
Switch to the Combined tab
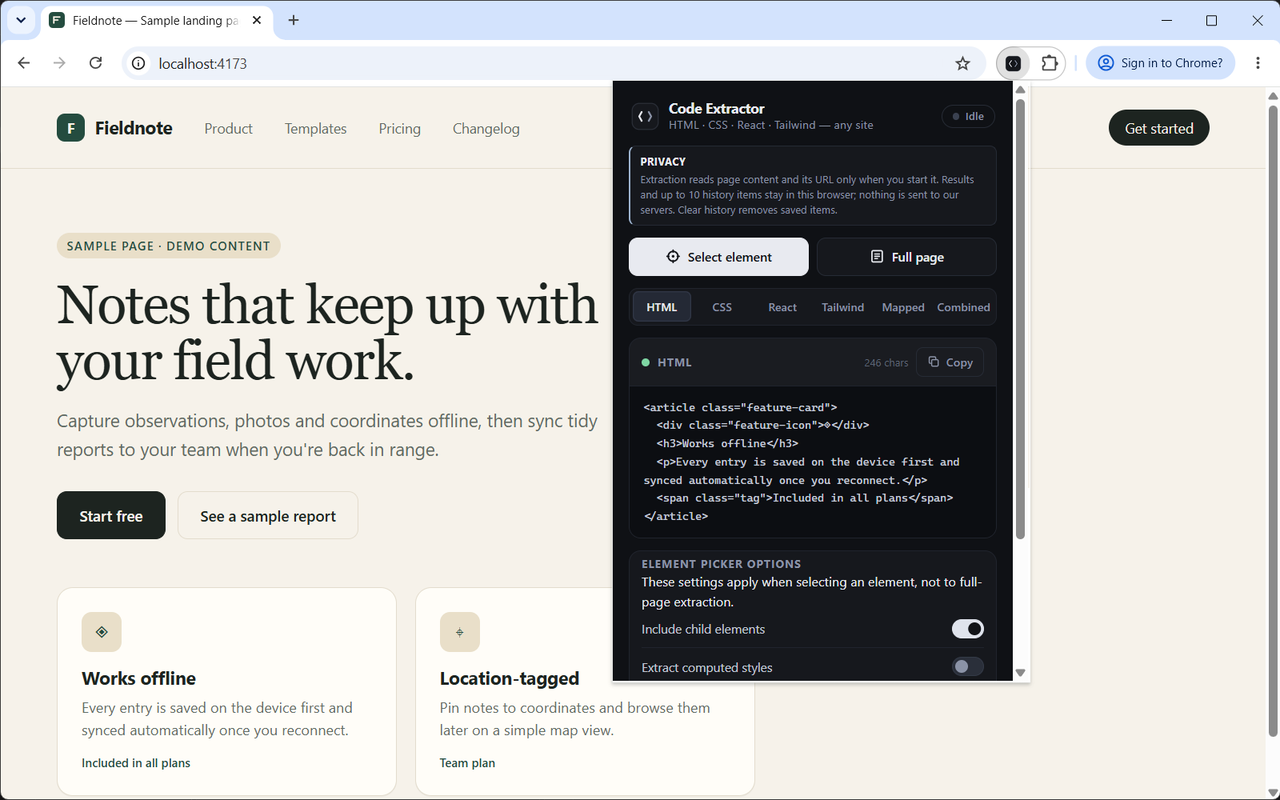click(x=964, y=307)
